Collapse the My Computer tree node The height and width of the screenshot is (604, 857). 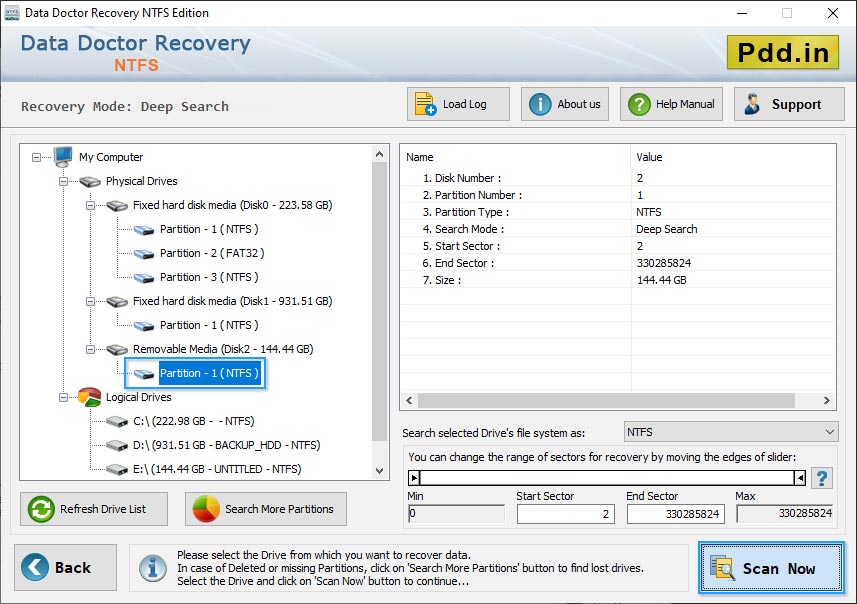36,157
